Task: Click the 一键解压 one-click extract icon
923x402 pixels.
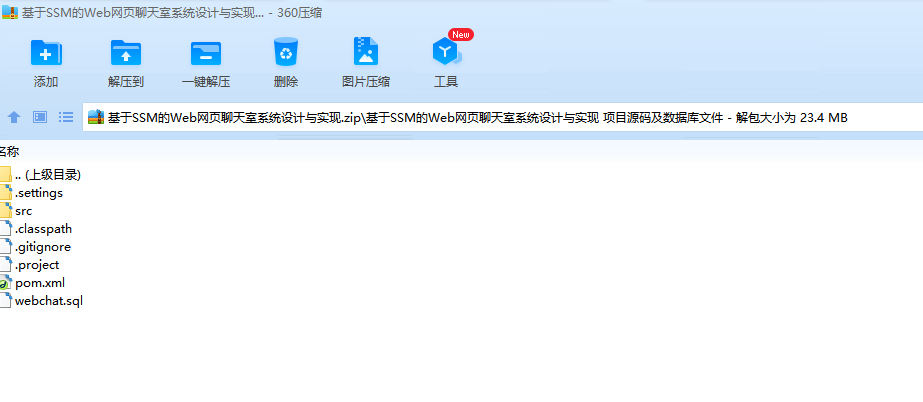Action: click(205, 52)
